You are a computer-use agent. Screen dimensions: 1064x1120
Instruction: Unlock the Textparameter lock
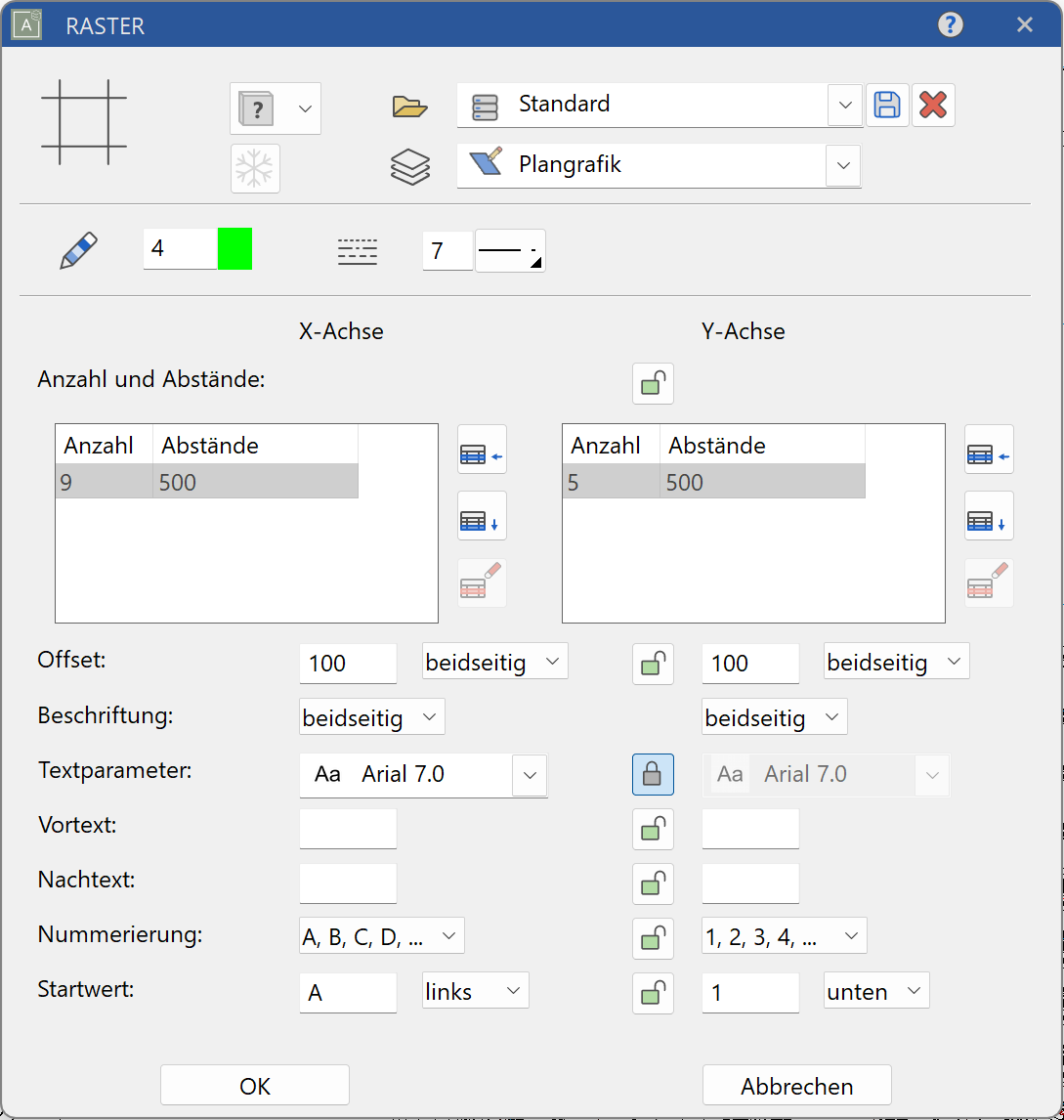[653, 774]
